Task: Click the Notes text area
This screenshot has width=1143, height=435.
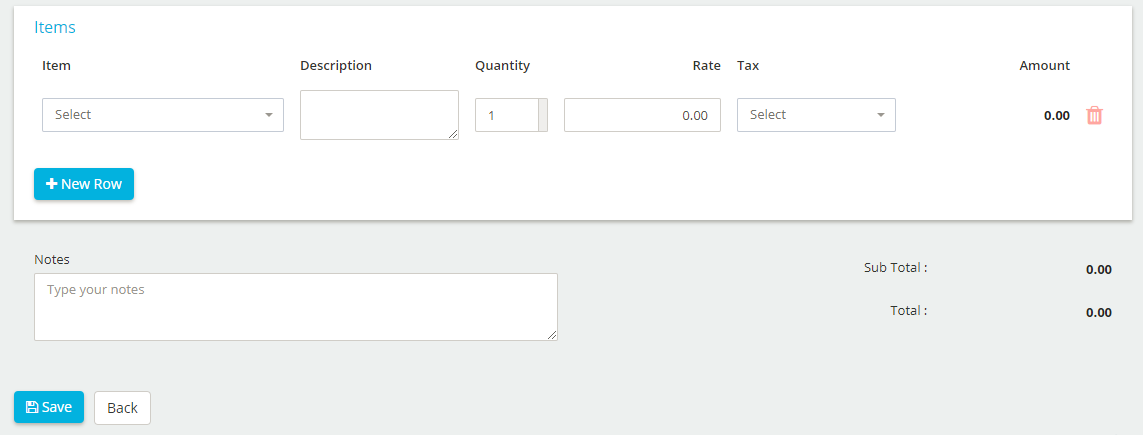Action: (296, 307)
